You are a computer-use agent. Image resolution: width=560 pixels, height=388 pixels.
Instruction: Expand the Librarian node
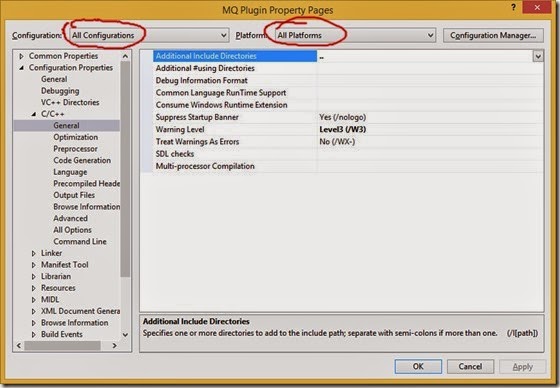[34, 276]
